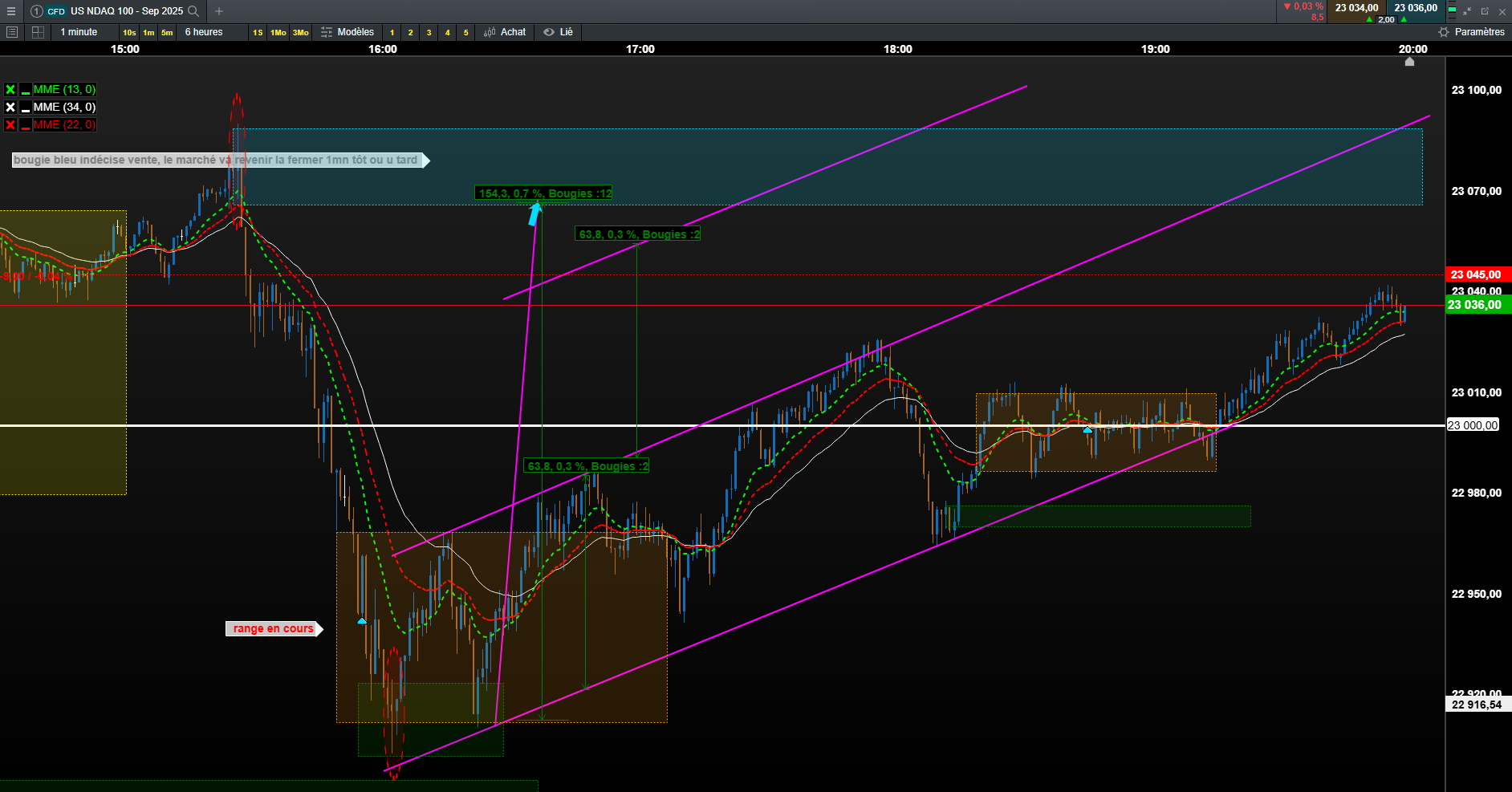
Task: Shrink chart with the collapse arrows icon
Action: pyautogui.click(x=1467, y=11)
